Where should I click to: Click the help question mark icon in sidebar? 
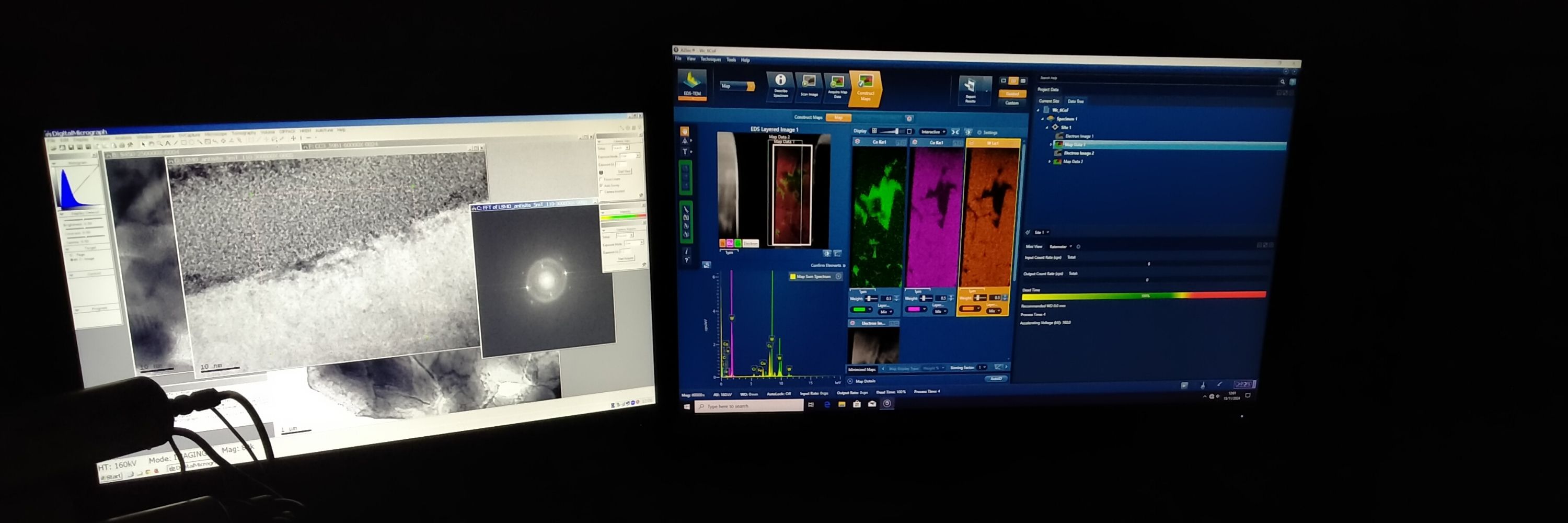pyautogui.click(x=687, y=260)
